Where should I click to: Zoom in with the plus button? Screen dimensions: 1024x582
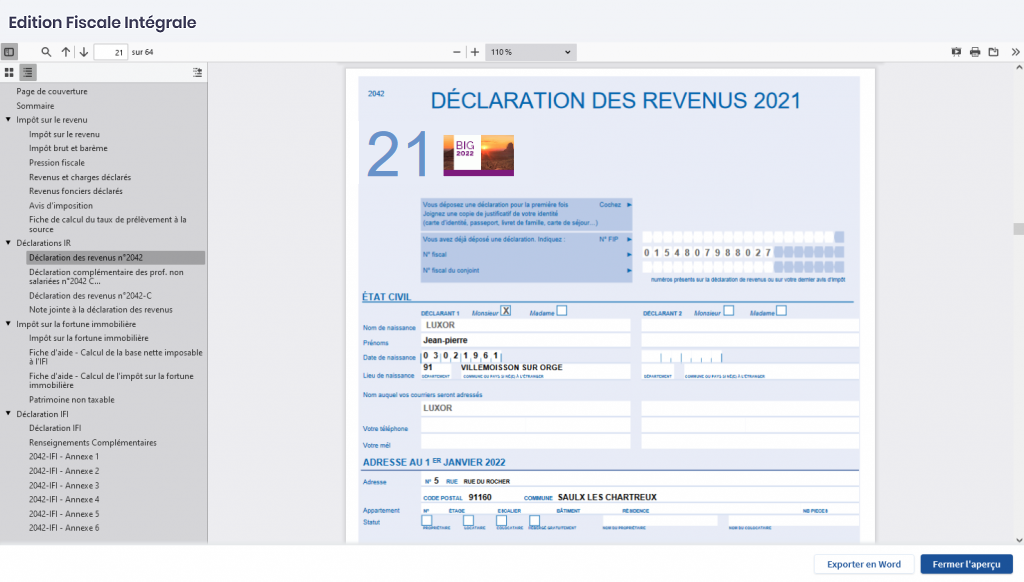pos(475,52)
